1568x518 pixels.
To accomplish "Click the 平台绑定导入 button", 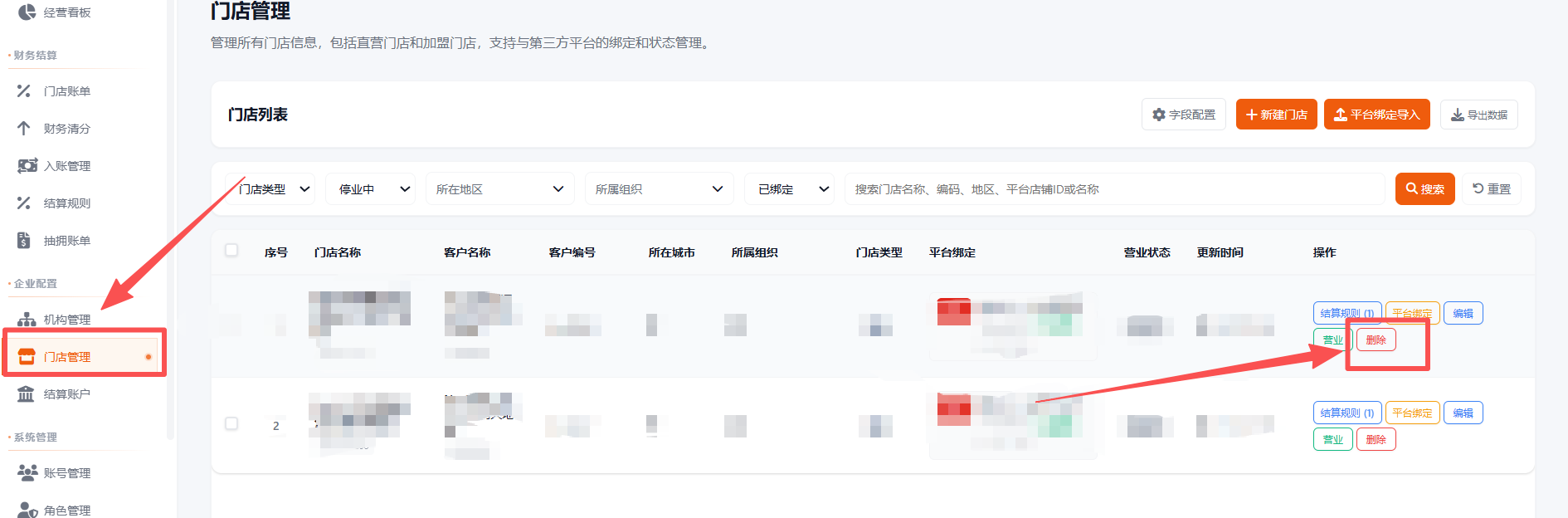I will (x=1377, y=115).
